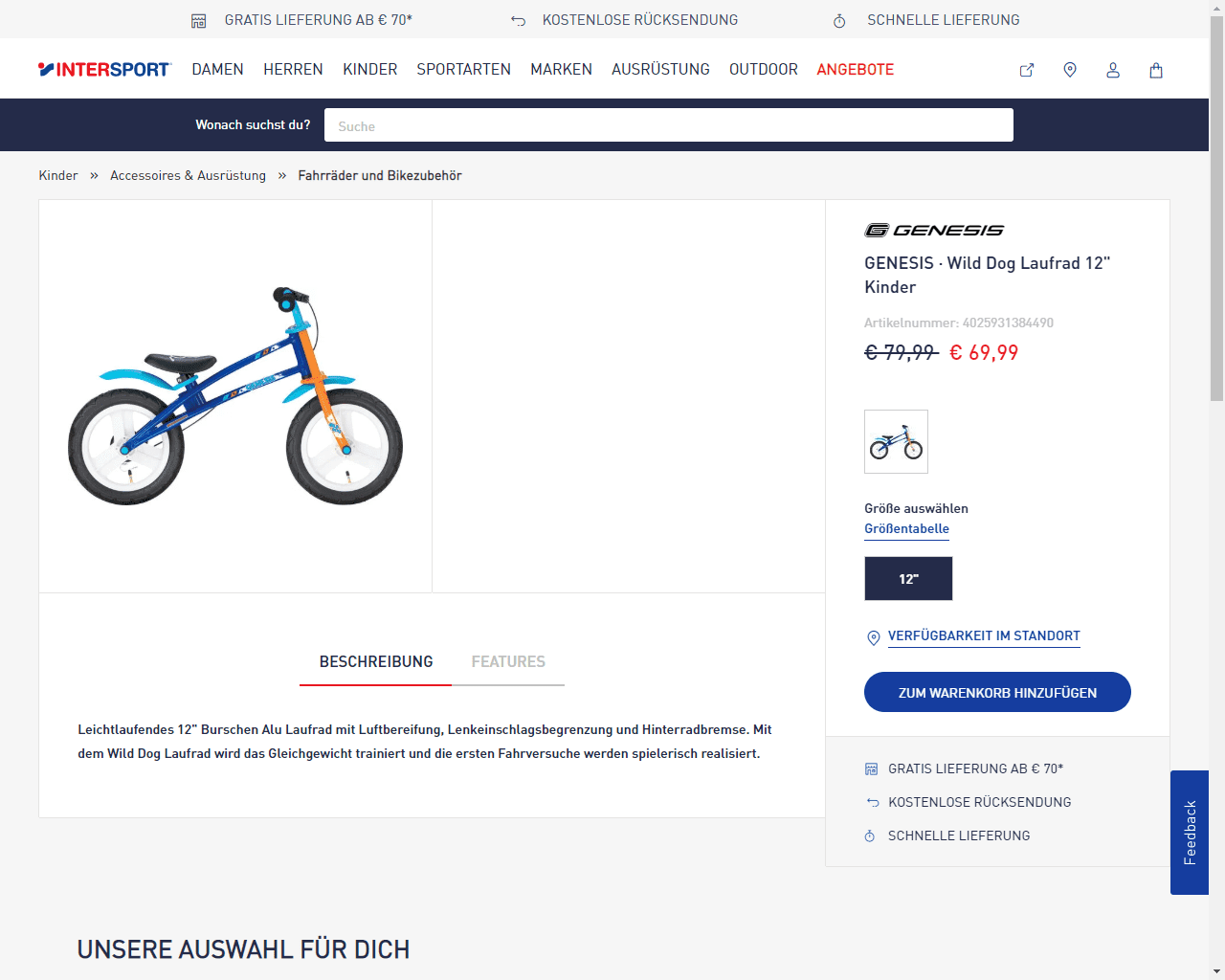Viewport: 1225px width, 980px height.
Task: Open the store locator pin icon
Action: coord(1070,70)
